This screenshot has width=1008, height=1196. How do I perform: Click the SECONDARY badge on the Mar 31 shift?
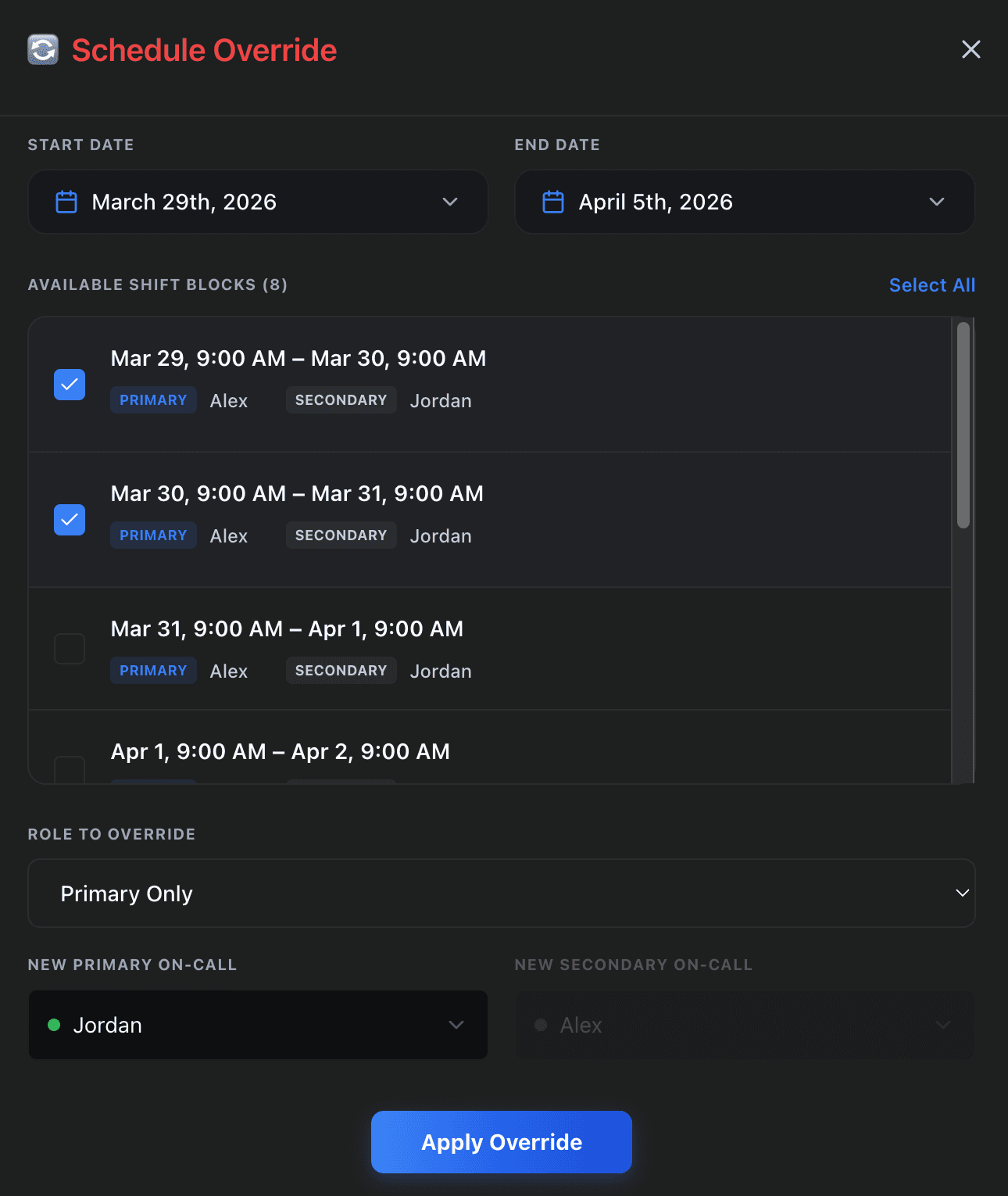pos(341,670)
